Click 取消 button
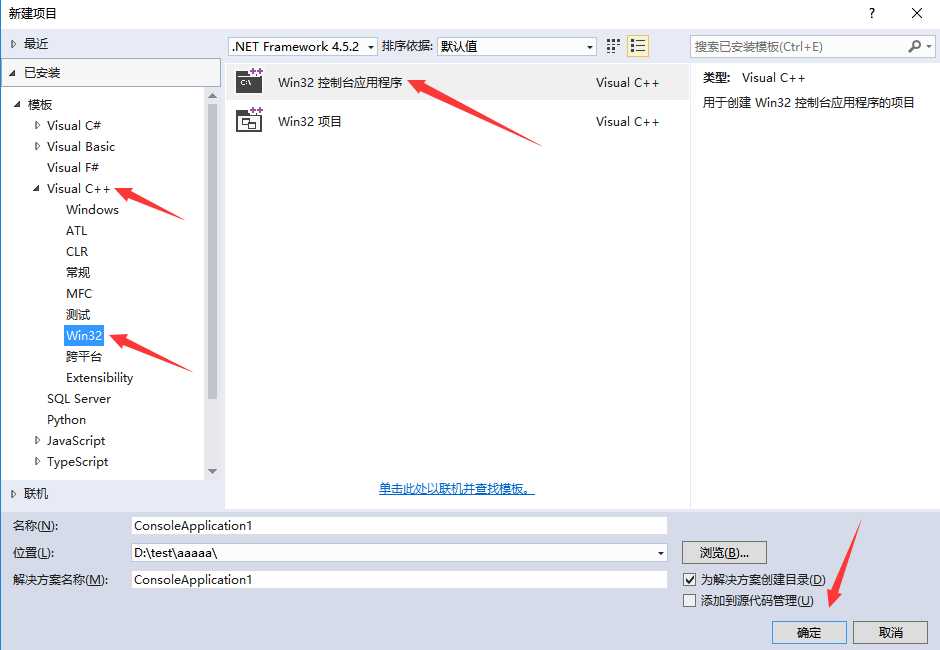The height and width of the screenshot is (650, 940). click(x=890, y=633)
